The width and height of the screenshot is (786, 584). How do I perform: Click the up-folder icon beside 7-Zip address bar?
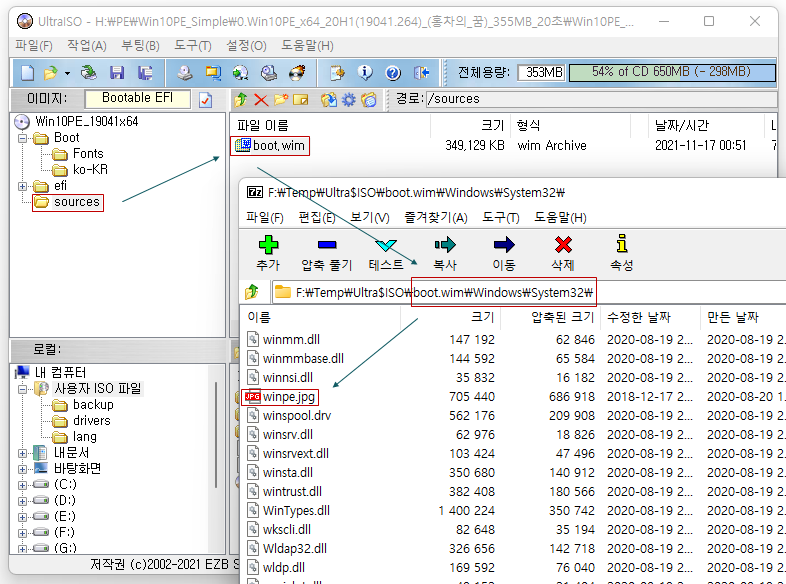252,292
